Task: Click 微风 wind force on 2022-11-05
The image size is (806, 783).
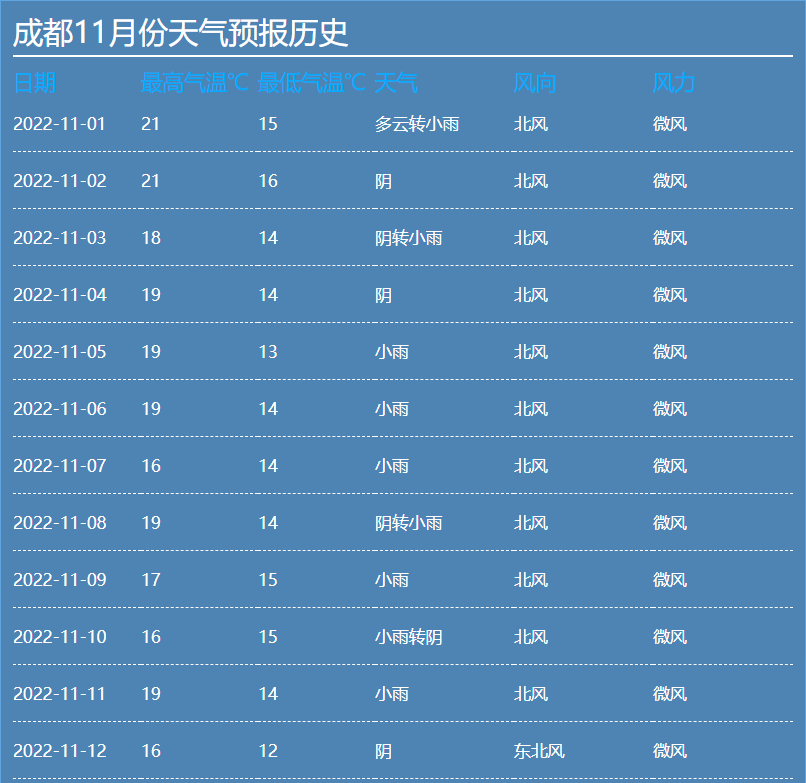Action: pos(670,352)
